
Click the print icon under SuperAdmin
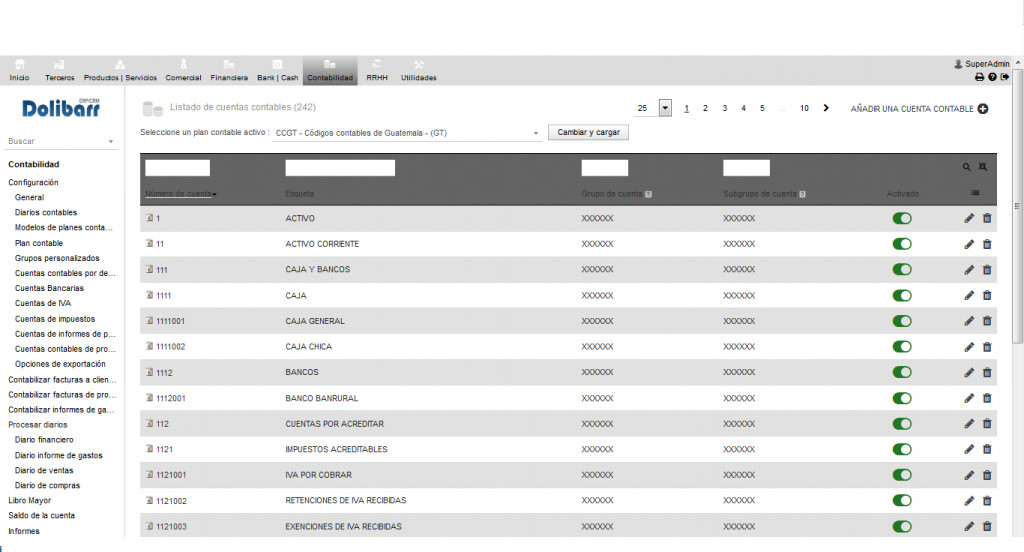click(979, 77)
